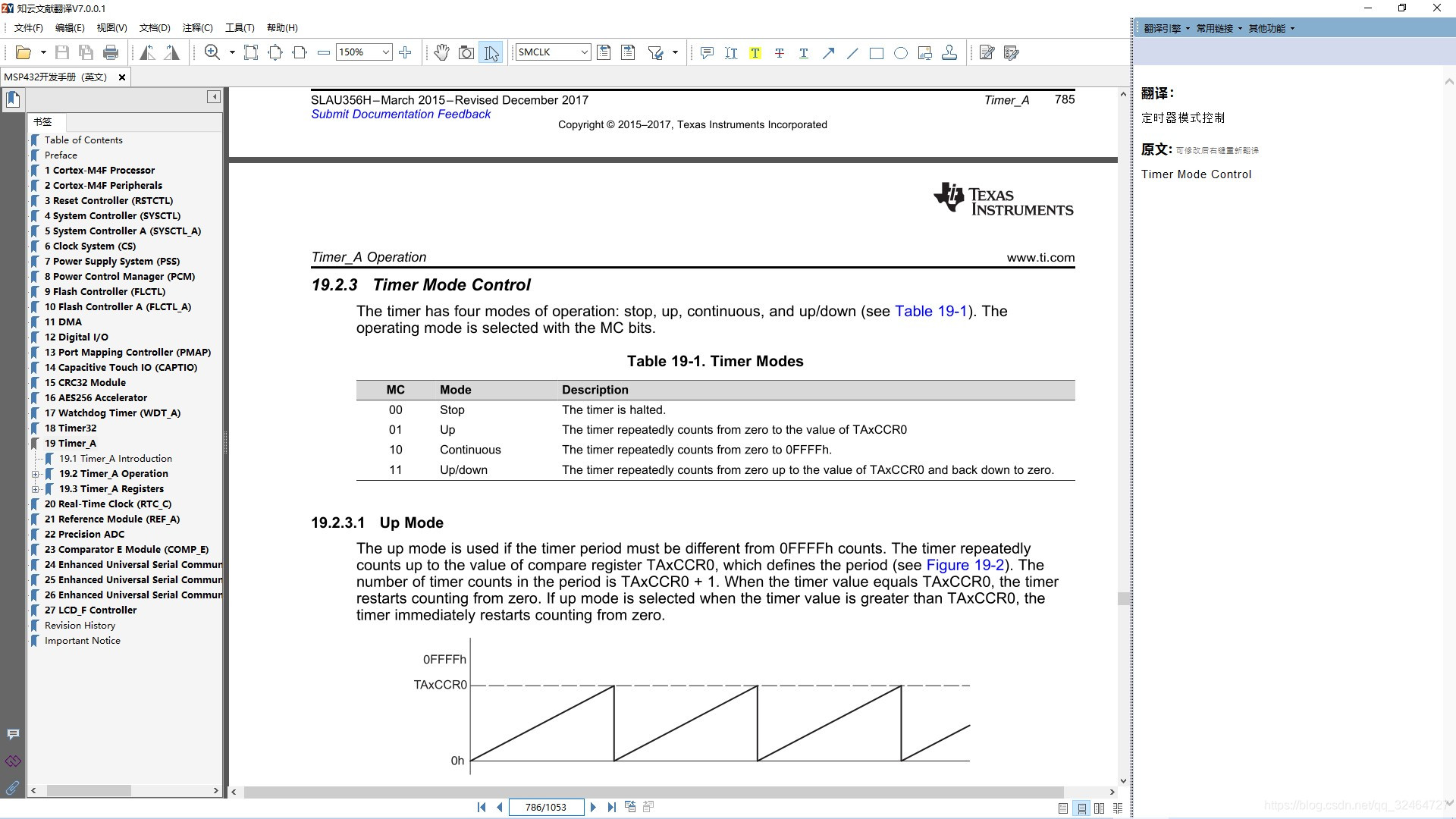This screenshot has width=1456, height=819.
Task: Go to the next page
Action: 593,808
